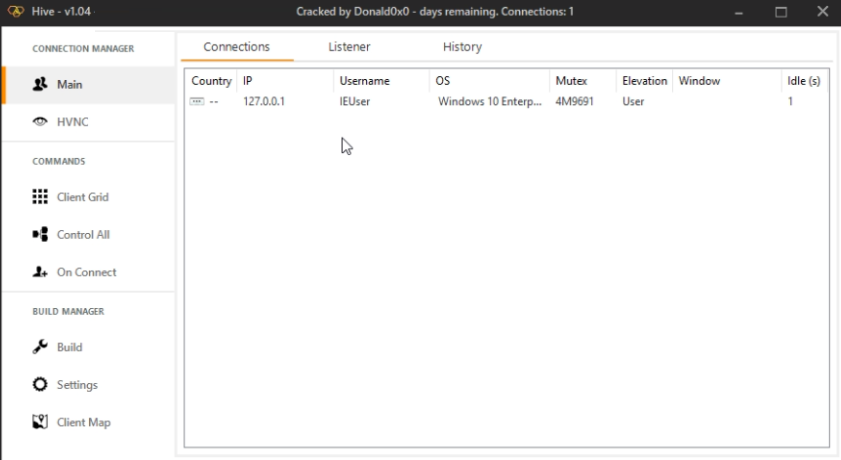
Task: Open the On Connect user icon
Action: 40,272
